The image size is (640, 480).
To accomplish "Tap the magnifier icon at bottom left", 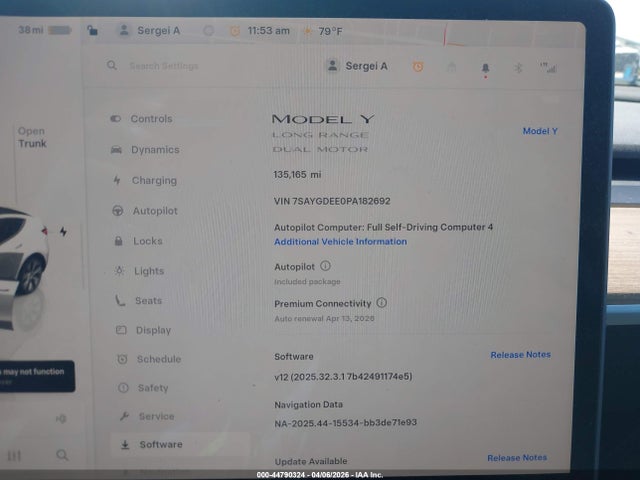I will click(x=62, y=455).
